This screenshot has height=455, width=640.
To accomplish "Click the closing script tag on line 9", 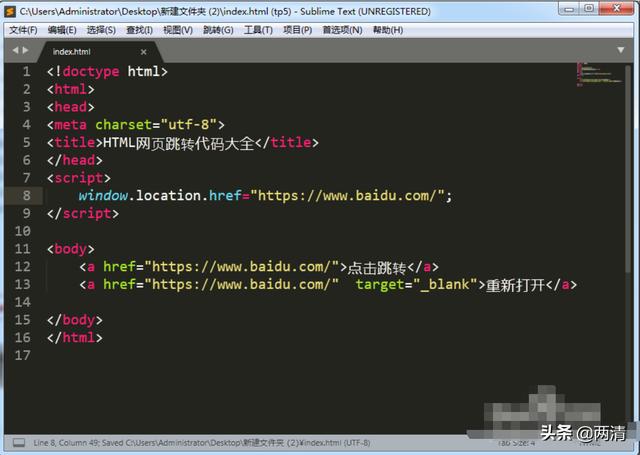I will pyautogui.click(x=83, y=213).
